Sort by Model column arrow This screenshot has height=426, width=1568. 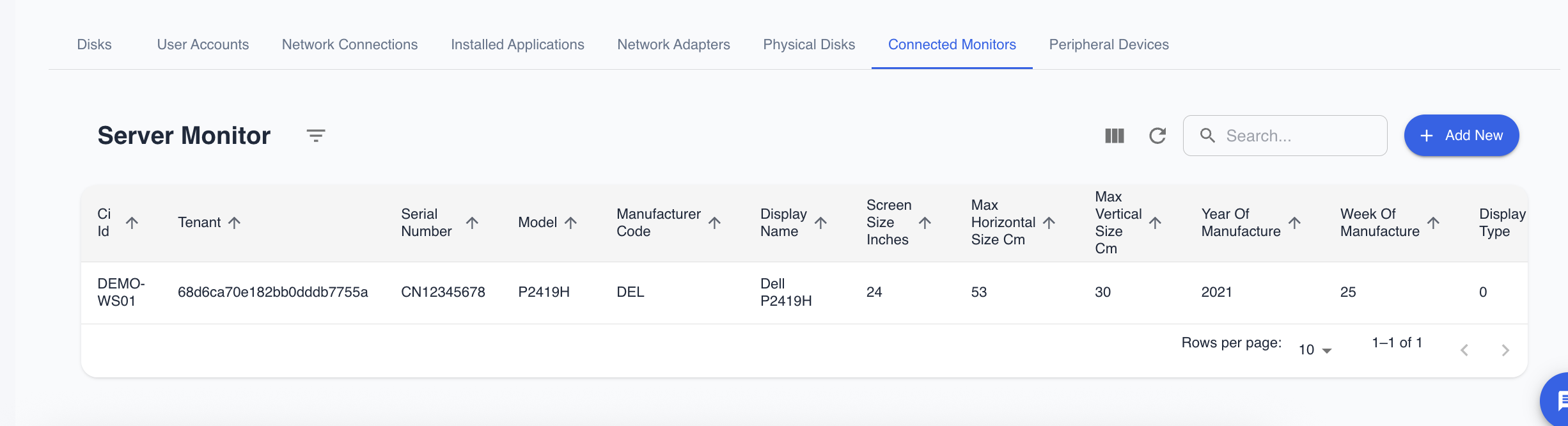(x=570, y=223)
